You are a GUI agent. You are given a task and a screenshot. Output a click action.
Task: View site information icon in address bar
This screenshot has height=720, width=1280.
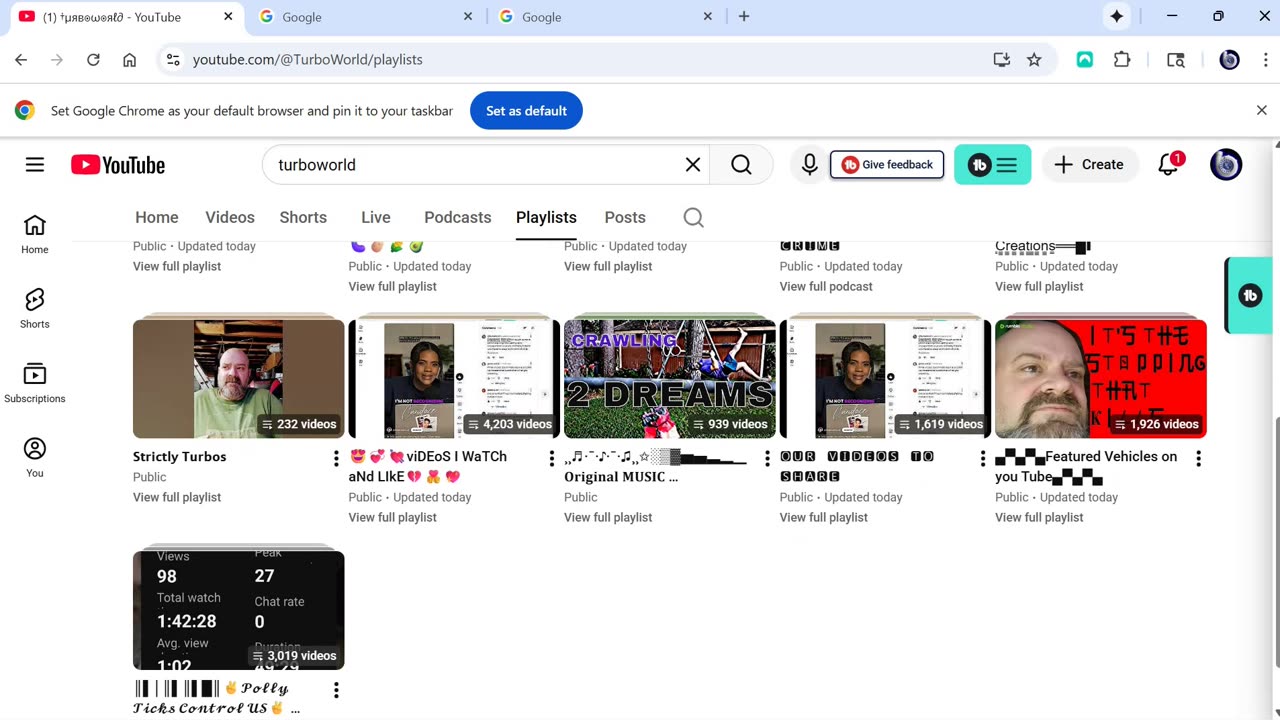pyautogui.click(x=173, y=60)
